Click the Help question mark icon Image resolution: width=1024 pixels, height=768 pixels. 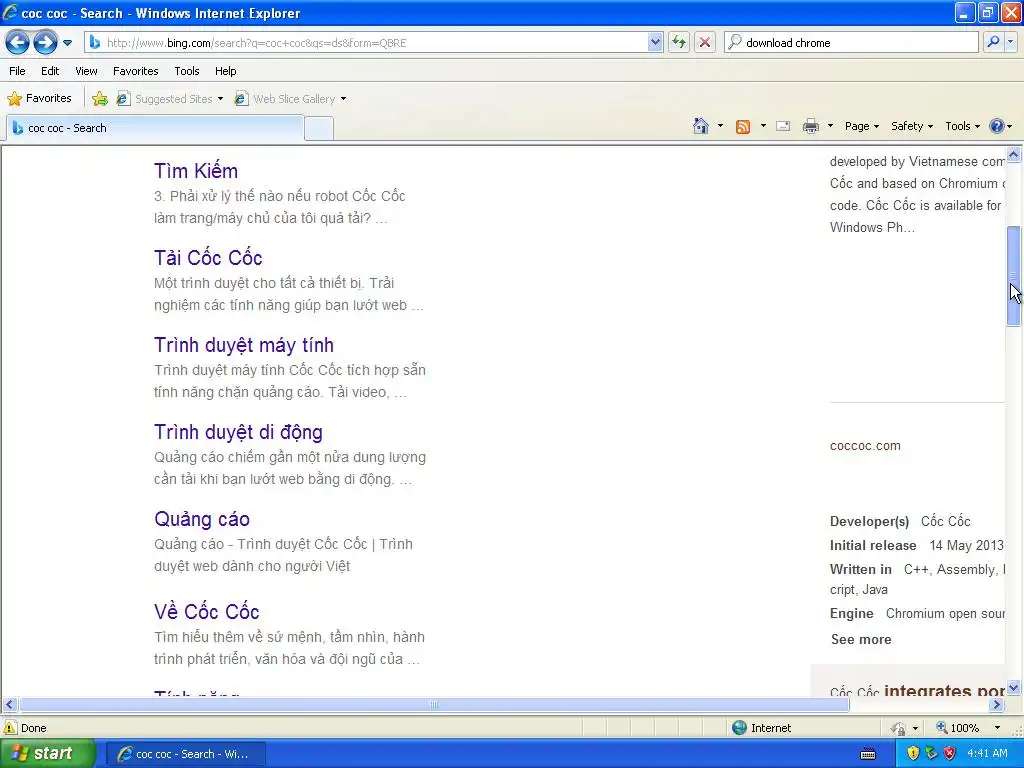[x=997, y=126]
